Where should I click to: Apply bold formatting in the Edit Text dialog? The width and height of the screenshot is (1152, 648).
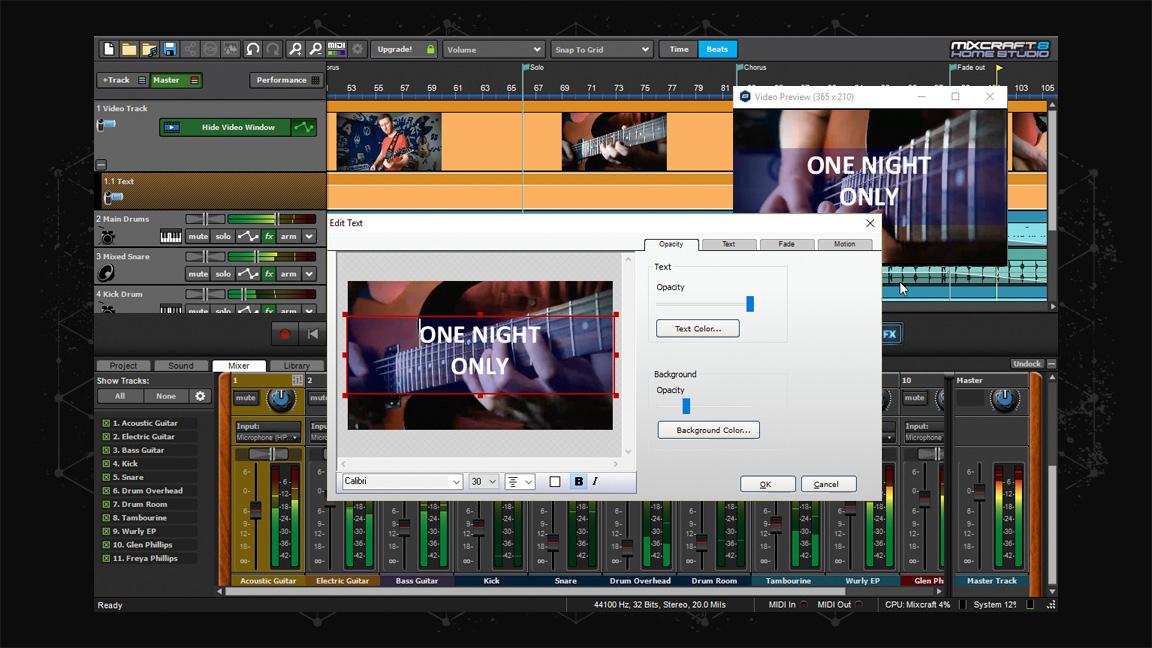coord(578,481)
